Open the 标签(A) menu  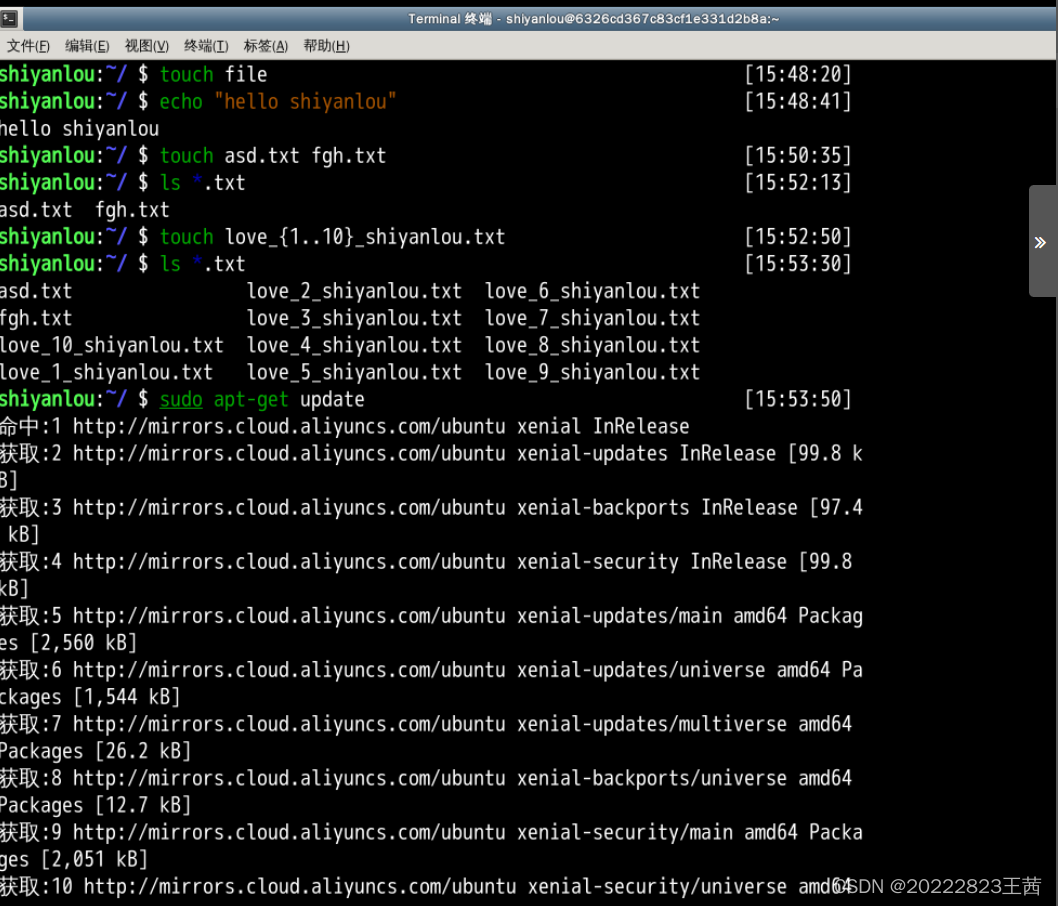coord(265,46)
